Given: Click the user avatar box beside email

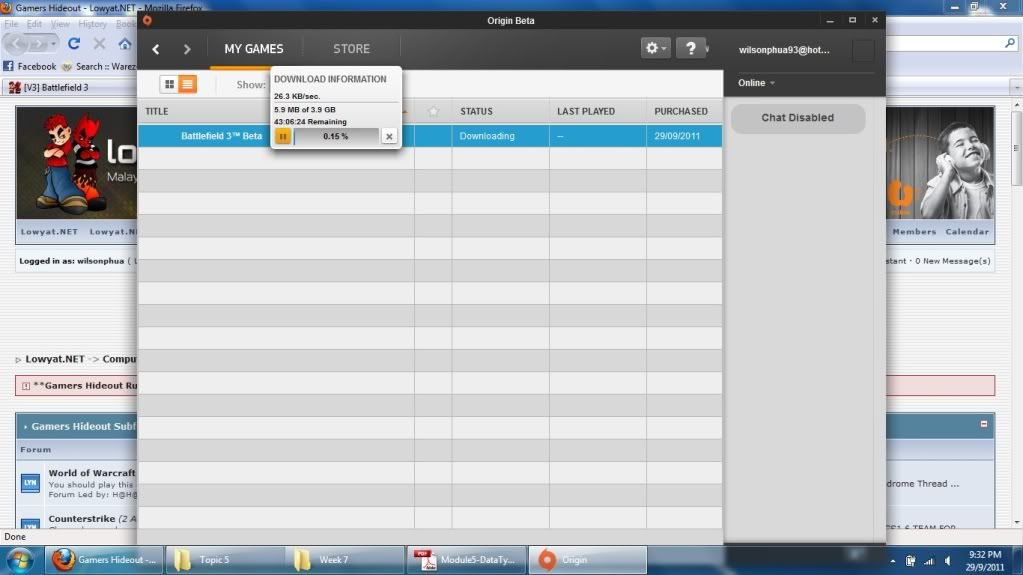Looking at the screenshot, I should [x=862, y=50].
